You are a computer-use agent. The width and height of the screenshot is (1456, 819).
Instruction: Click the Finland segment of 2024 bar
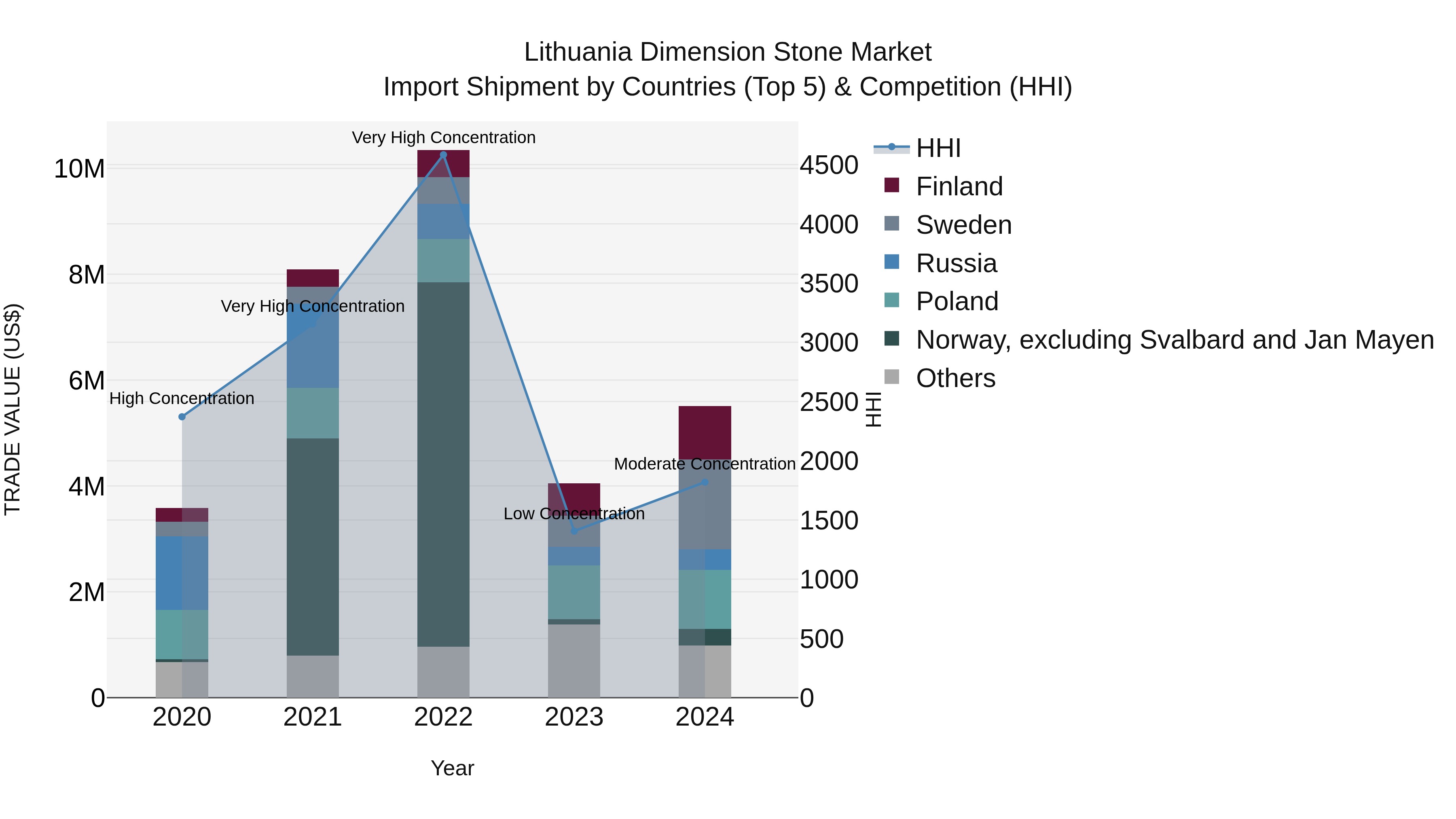(705, 432)
